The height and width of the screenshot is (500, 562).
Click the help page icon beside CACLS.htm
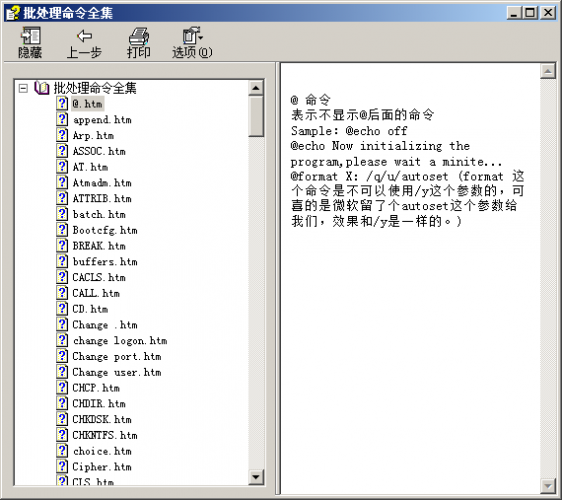coord(62,277)
